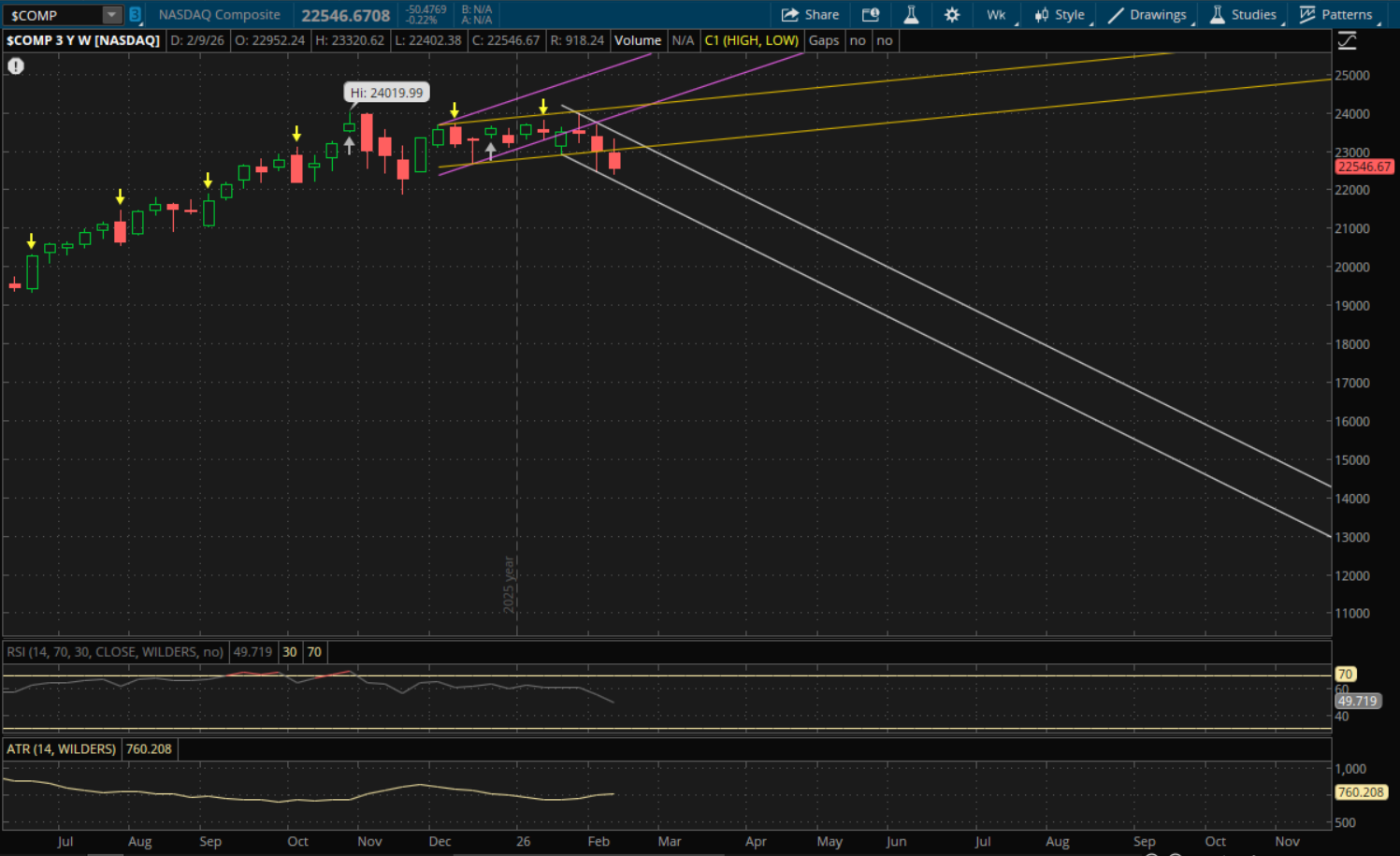
Task: Click the red 22546.67 price label on axis
Action: click(x=1364, y=167)
